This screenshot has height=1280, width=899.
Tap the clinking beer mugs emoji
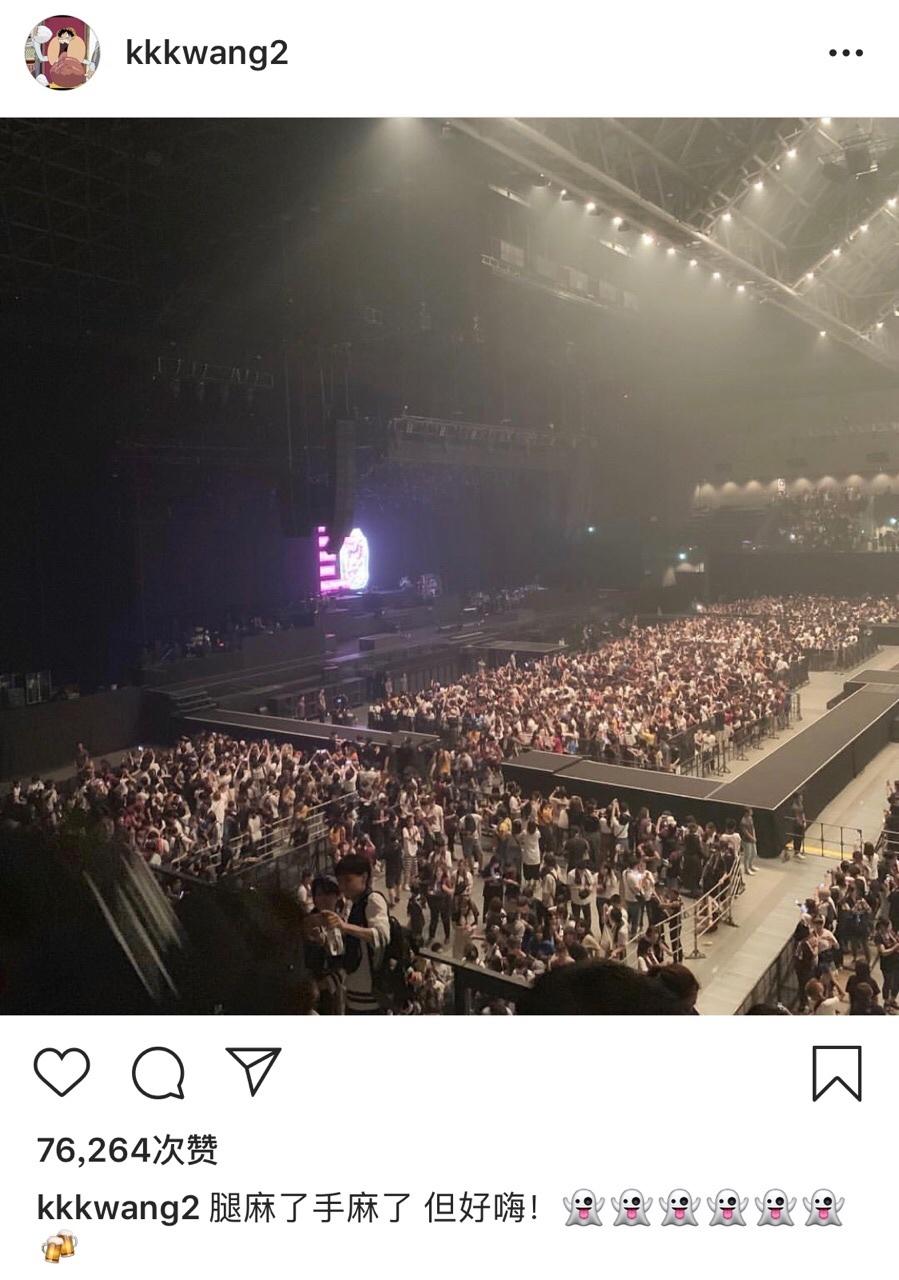59,1247
